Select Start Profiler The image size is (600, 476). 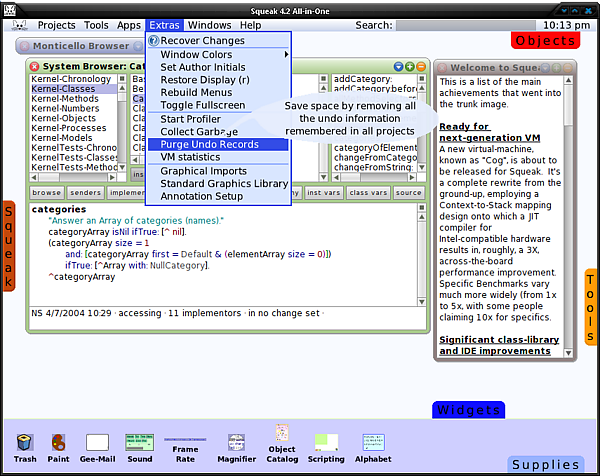pyautogui.click(x=218, y=119)
